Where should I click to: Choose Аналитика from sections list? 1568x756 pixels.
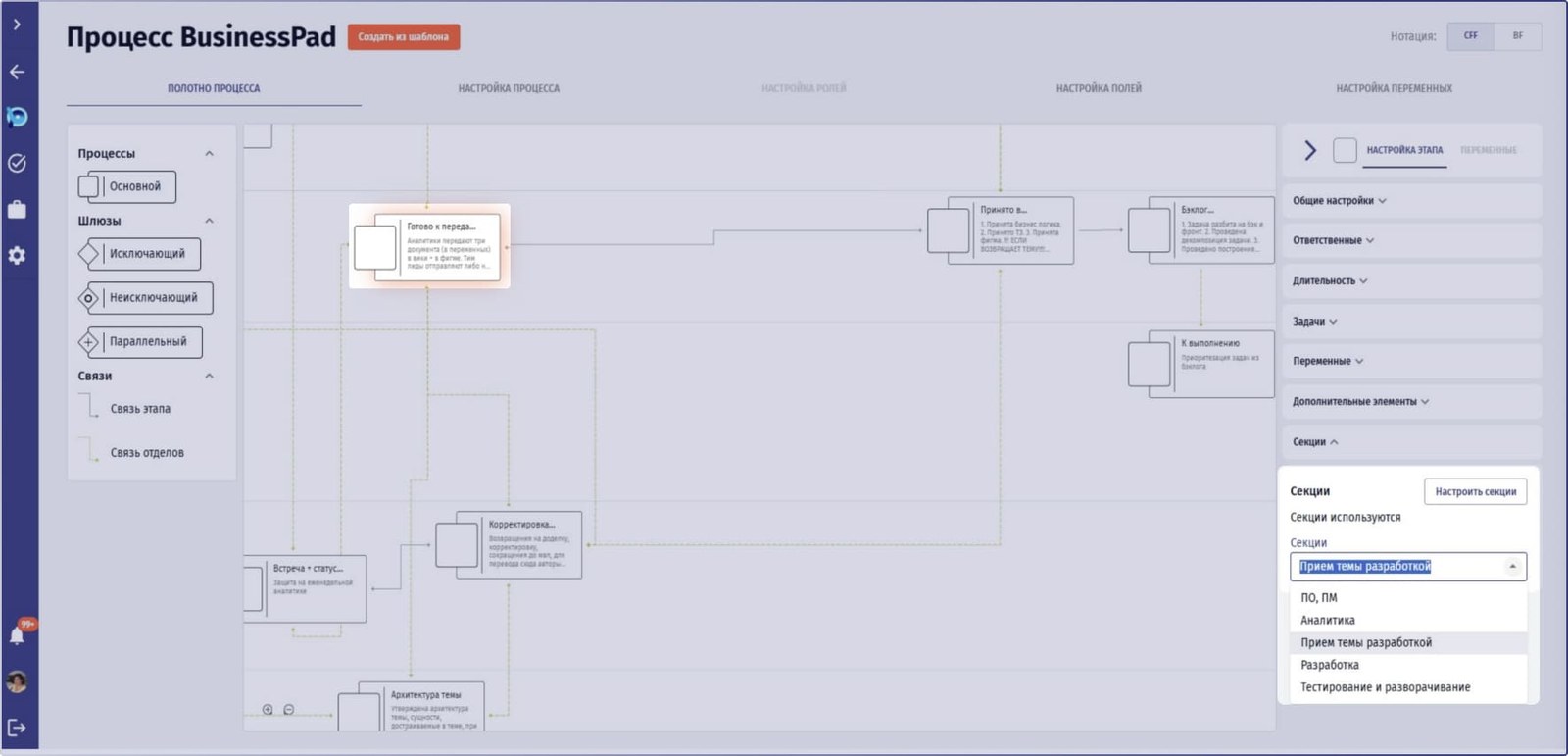point(1408,620)
